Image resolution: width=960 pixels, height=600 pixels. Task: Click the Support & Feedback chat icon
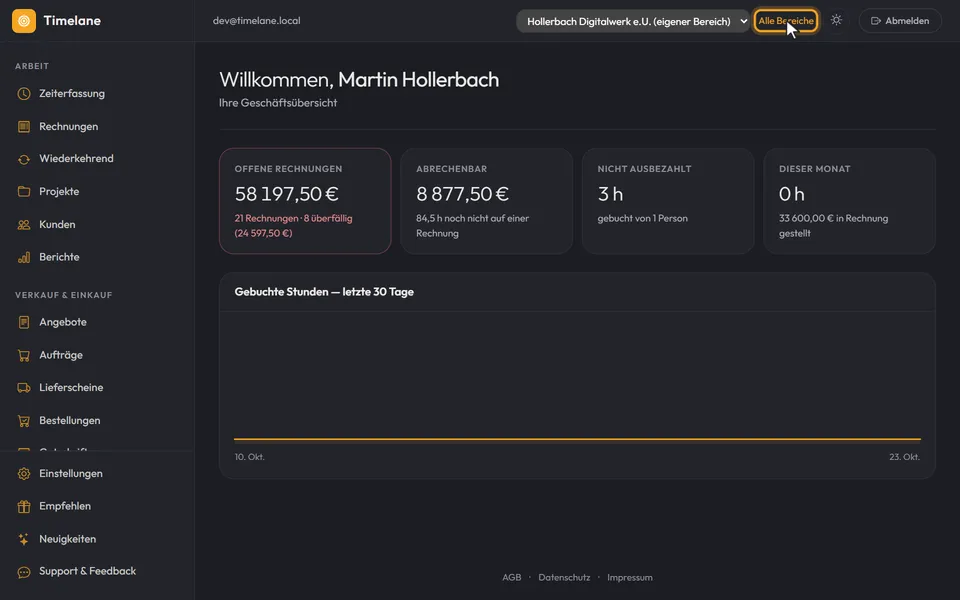click(24, 572)
